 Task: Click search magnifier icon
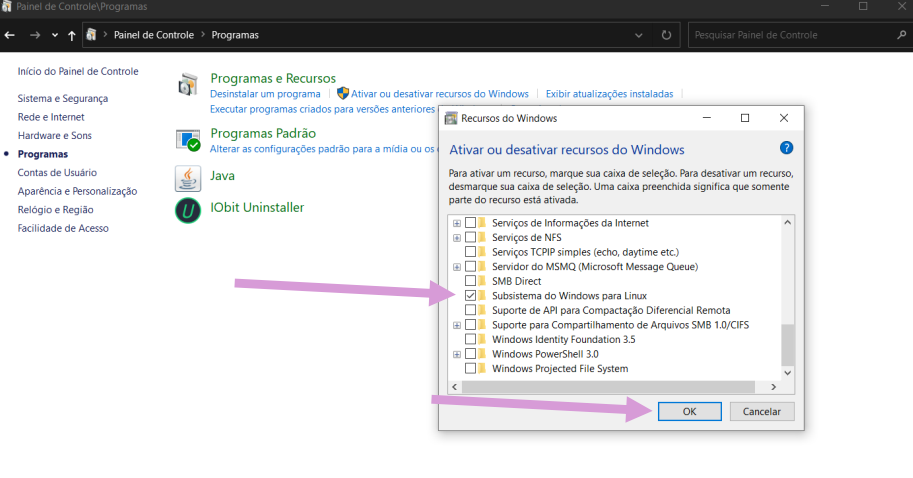coord(902,35)
